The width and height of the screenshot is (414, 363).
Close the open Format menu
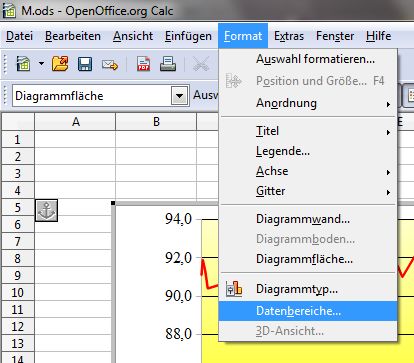pyautogui.click(x=243, y=36)
